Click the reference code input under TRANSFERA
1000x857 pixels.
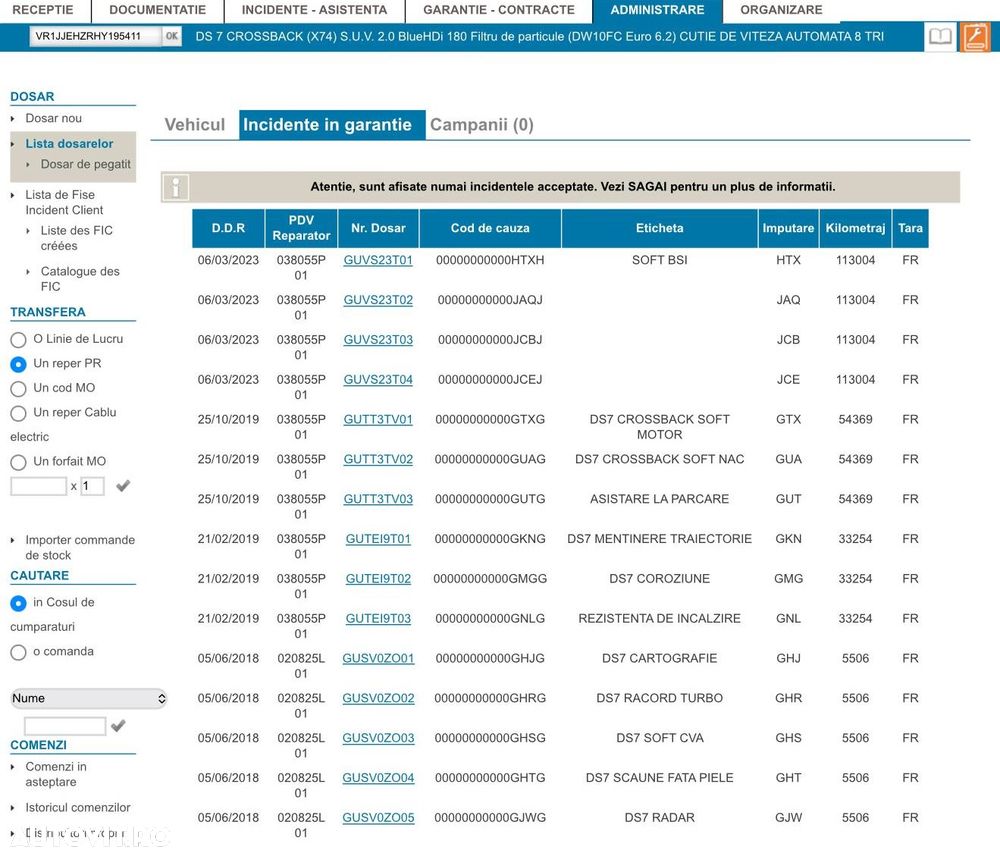tap(38, 487)
